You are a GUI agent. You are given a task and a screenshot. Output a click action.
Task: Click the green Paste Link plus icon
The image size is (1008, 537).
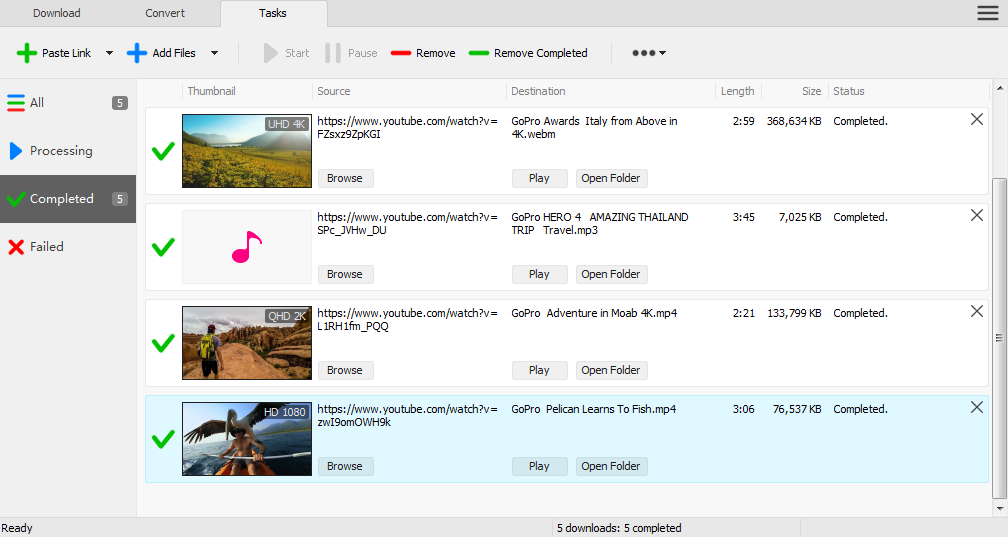(26, 53)
